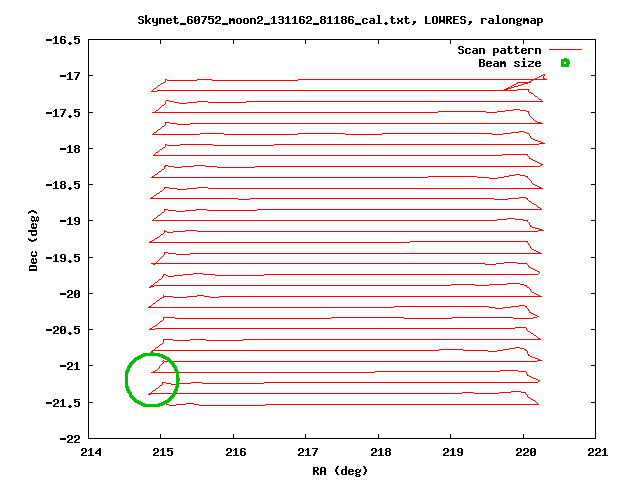This screenshot has width=640, height=480.
Task: Click the y-axis tick label -17.5
Action: (x=63, y=113)
